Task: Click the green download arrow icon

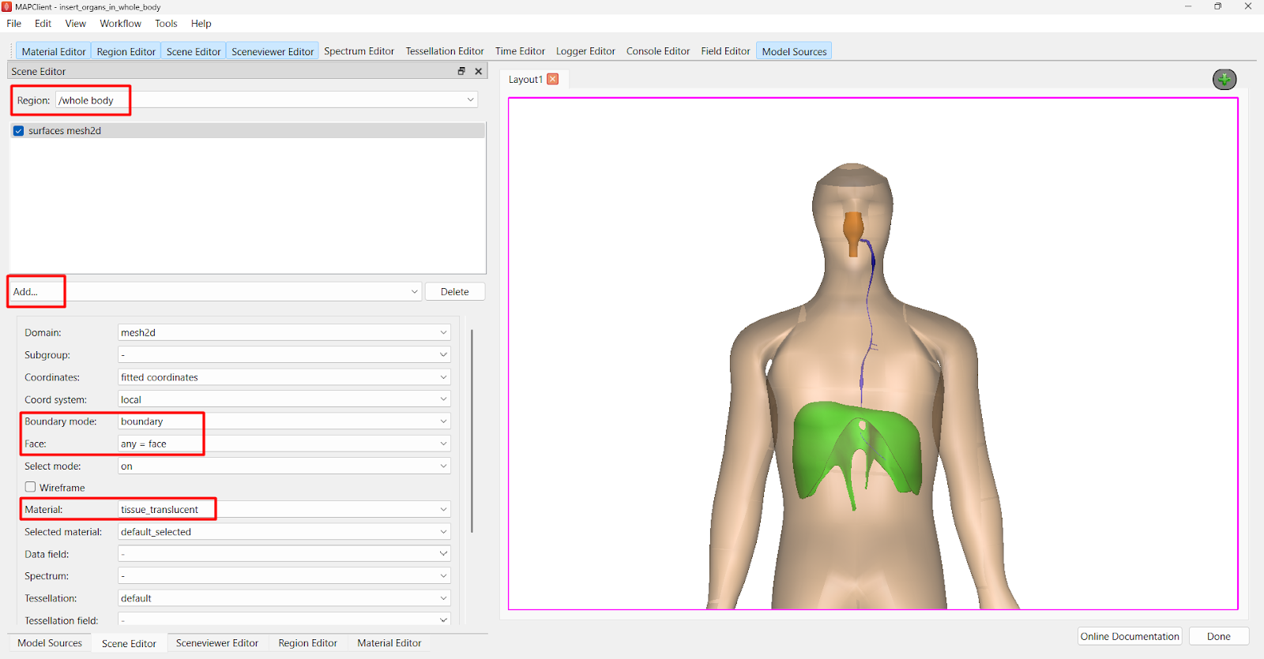Action: click(1224, 80)
